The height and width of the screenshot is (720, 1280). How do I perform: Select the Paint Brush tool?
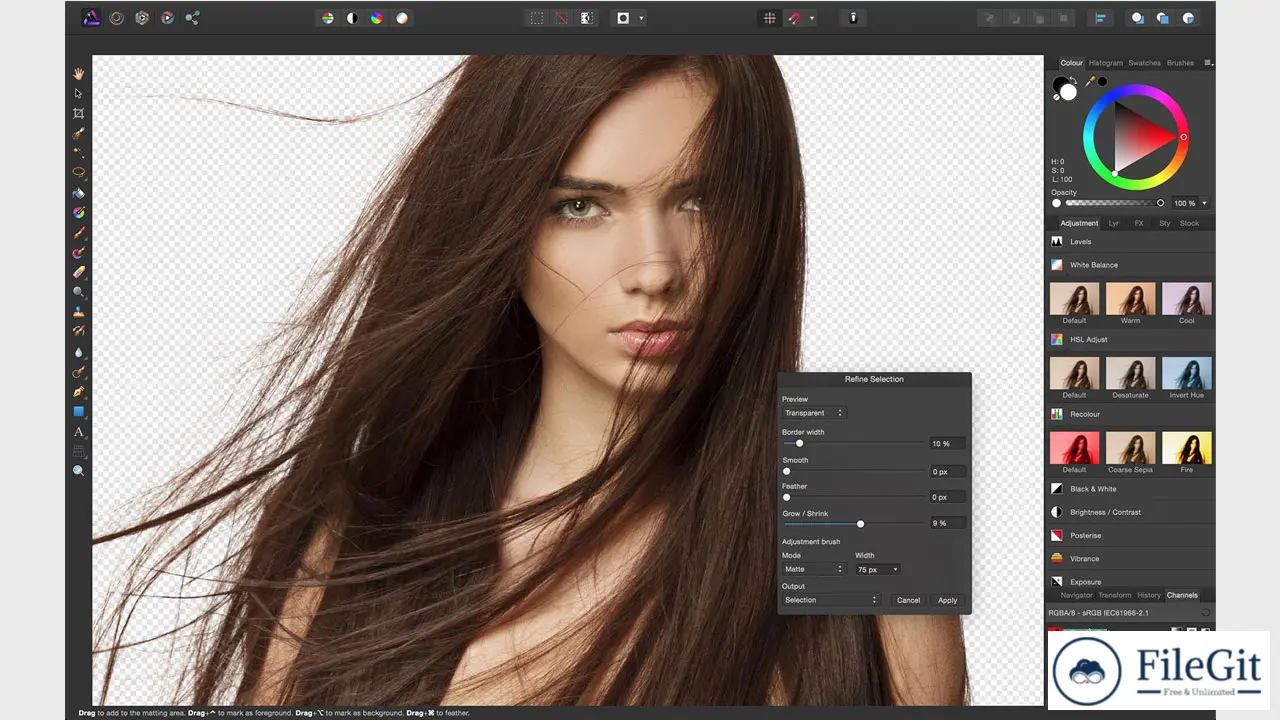point(79,232)
